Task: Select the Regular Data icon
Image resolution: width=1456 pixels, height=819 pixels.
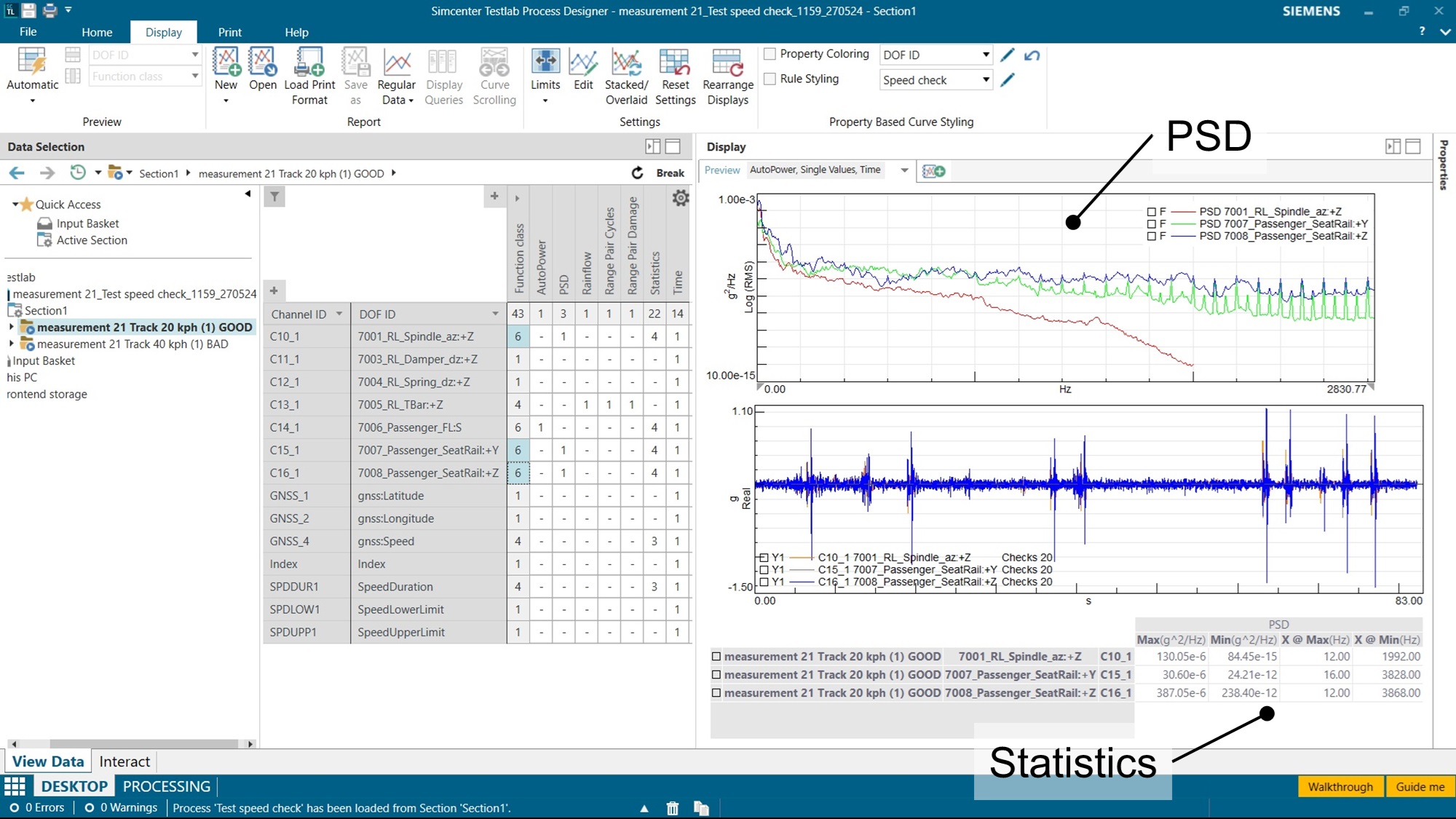Action: click(396, 69)
